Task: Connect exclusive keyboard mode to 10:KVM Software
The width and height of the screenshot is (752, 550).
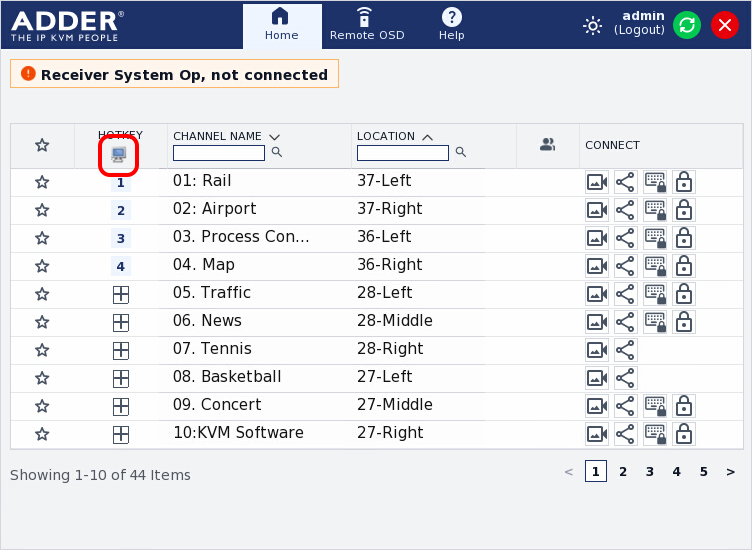Action: coord(655,434)
